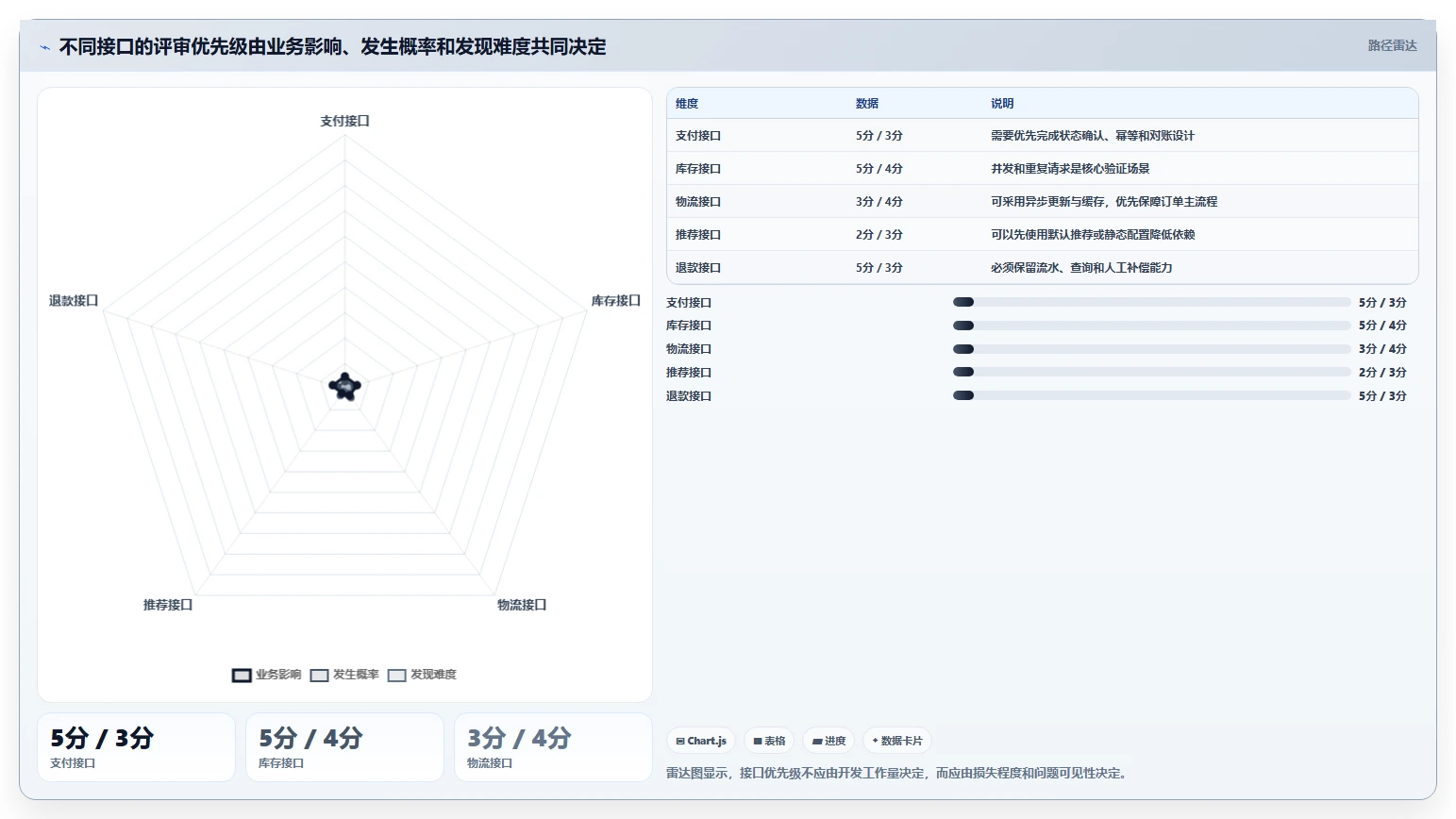The width and height of the screenshot is (1456, 819).
Task: Click the 推荐接口 table row name
Action: click(x=698, y=235)
